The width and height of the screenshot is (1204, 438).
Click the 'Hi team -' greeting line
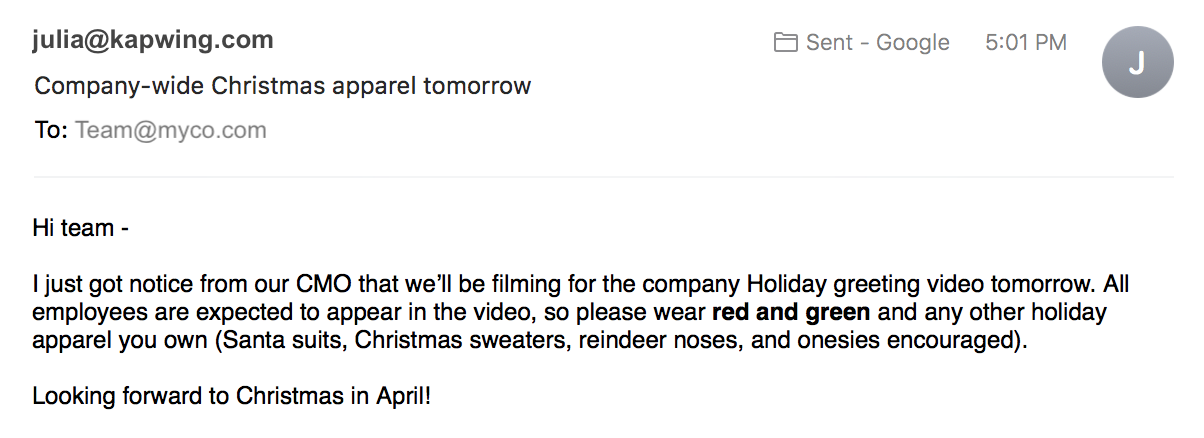pyautogui.click(x=81, y=228)
